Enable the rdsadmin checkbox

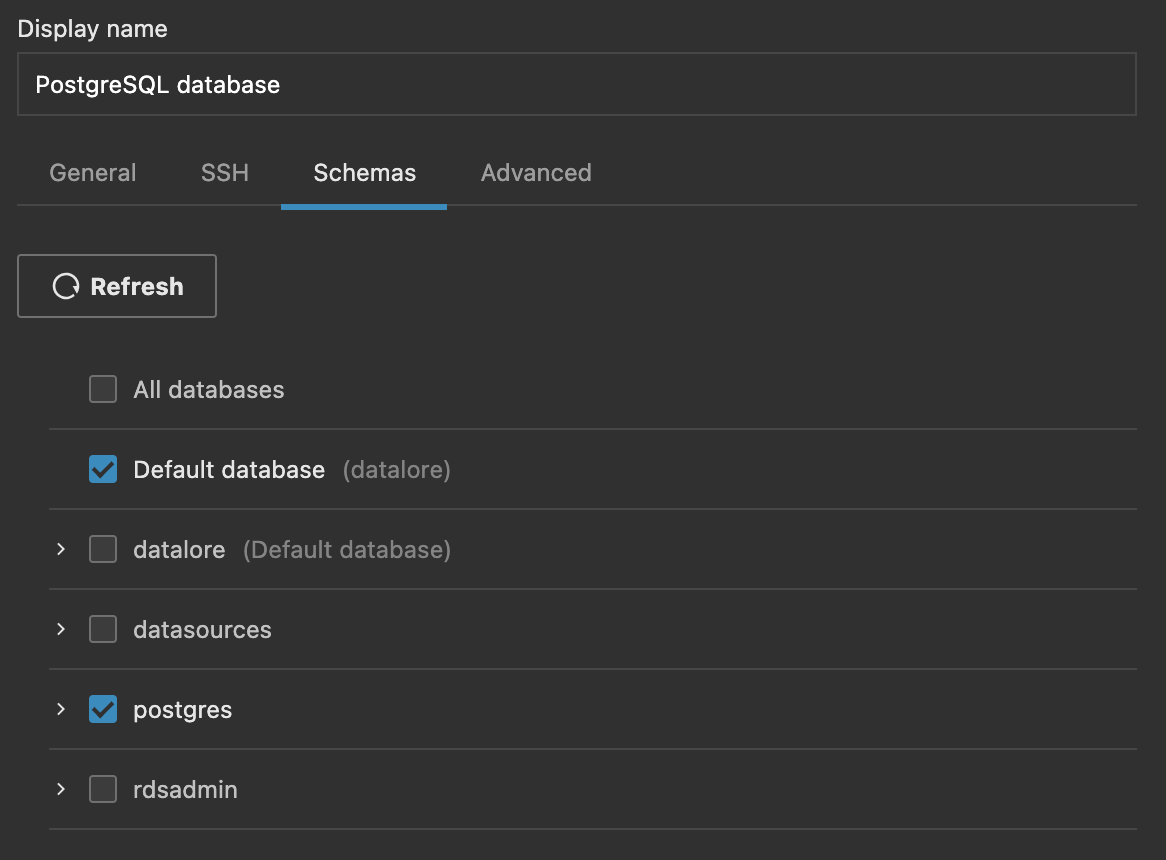[102, 789]
